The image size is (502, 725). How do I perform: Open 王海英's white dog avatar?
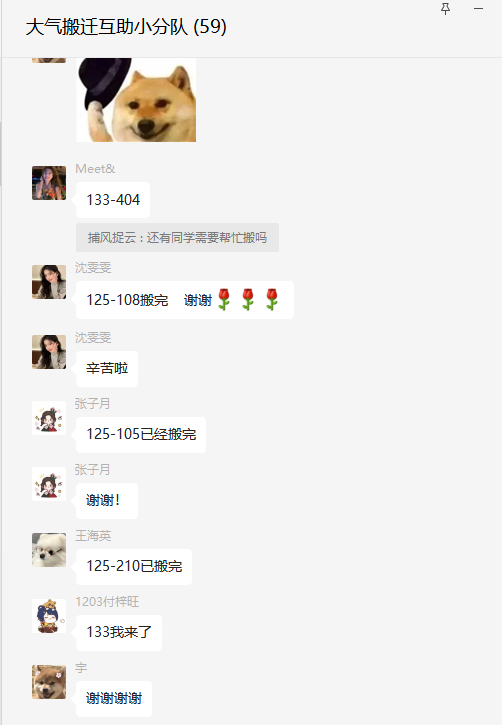49,550
